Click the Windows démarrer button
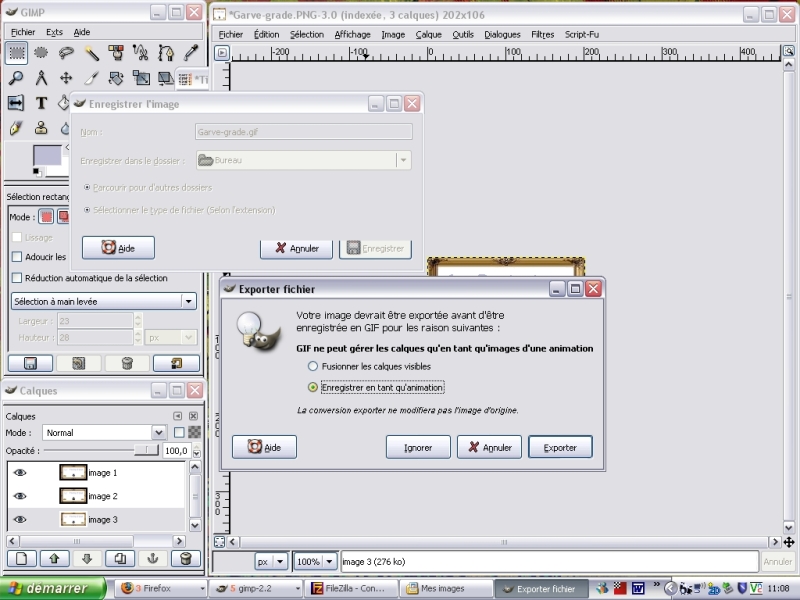The width and height of the screenshot is (800, 600). tap(52, 588)
